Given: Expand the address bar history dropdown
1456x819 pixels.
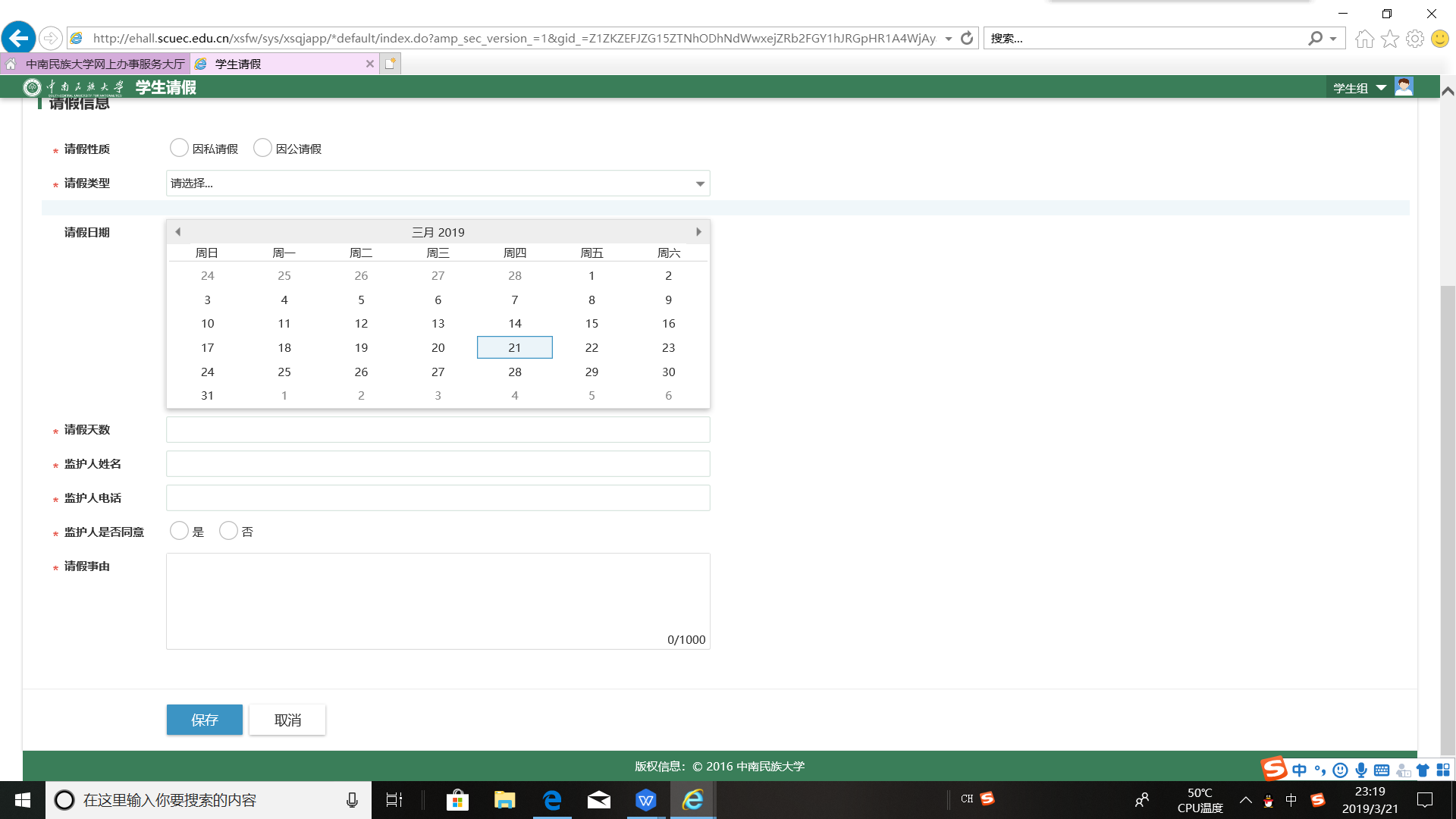Looking at the screenshot, I should point(948,39).
